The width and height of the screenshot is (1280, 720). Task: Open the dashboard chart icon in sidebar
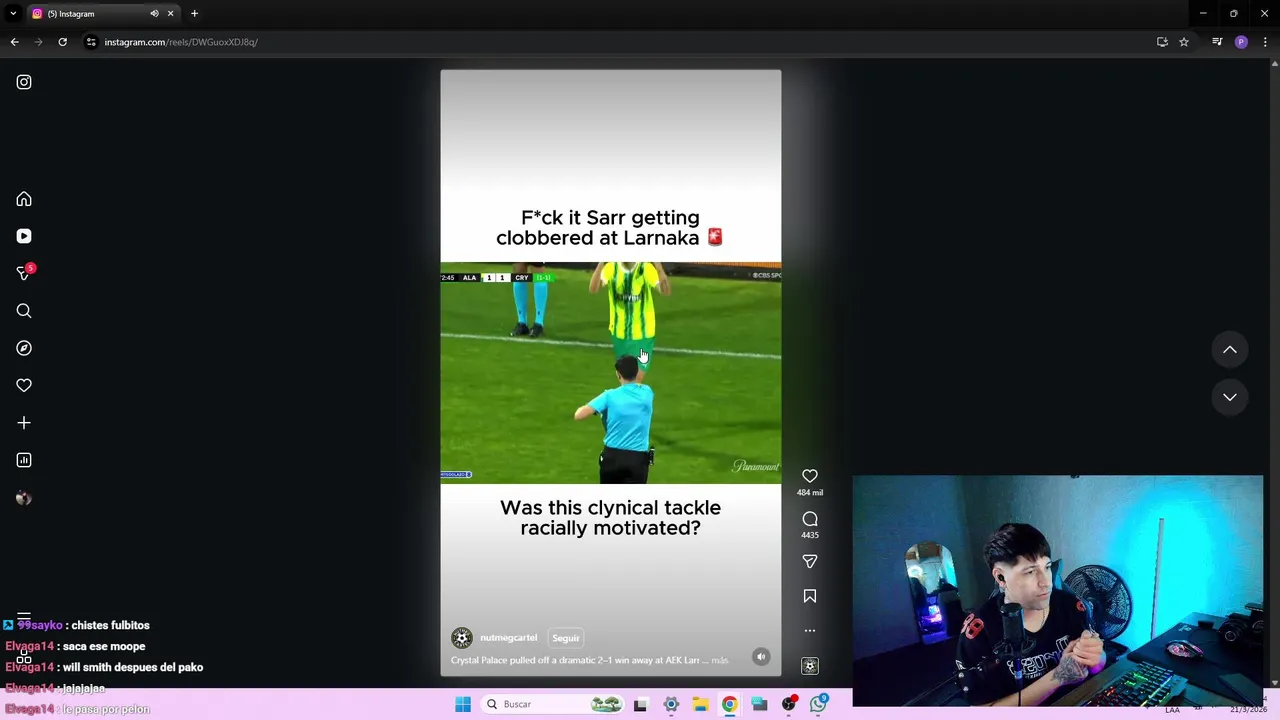(x=24, y=460)
